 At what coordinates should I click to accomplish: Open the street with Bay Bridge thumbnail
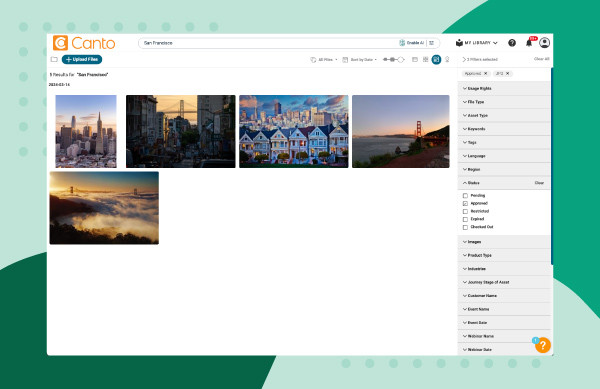pos(181,131)
